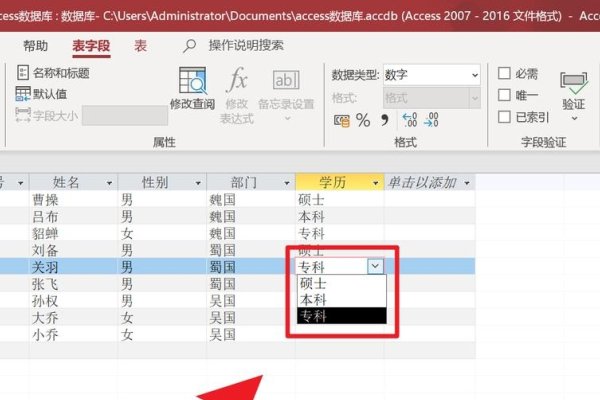
Task: Select the 性别 column header
Action: coord(162,182)
